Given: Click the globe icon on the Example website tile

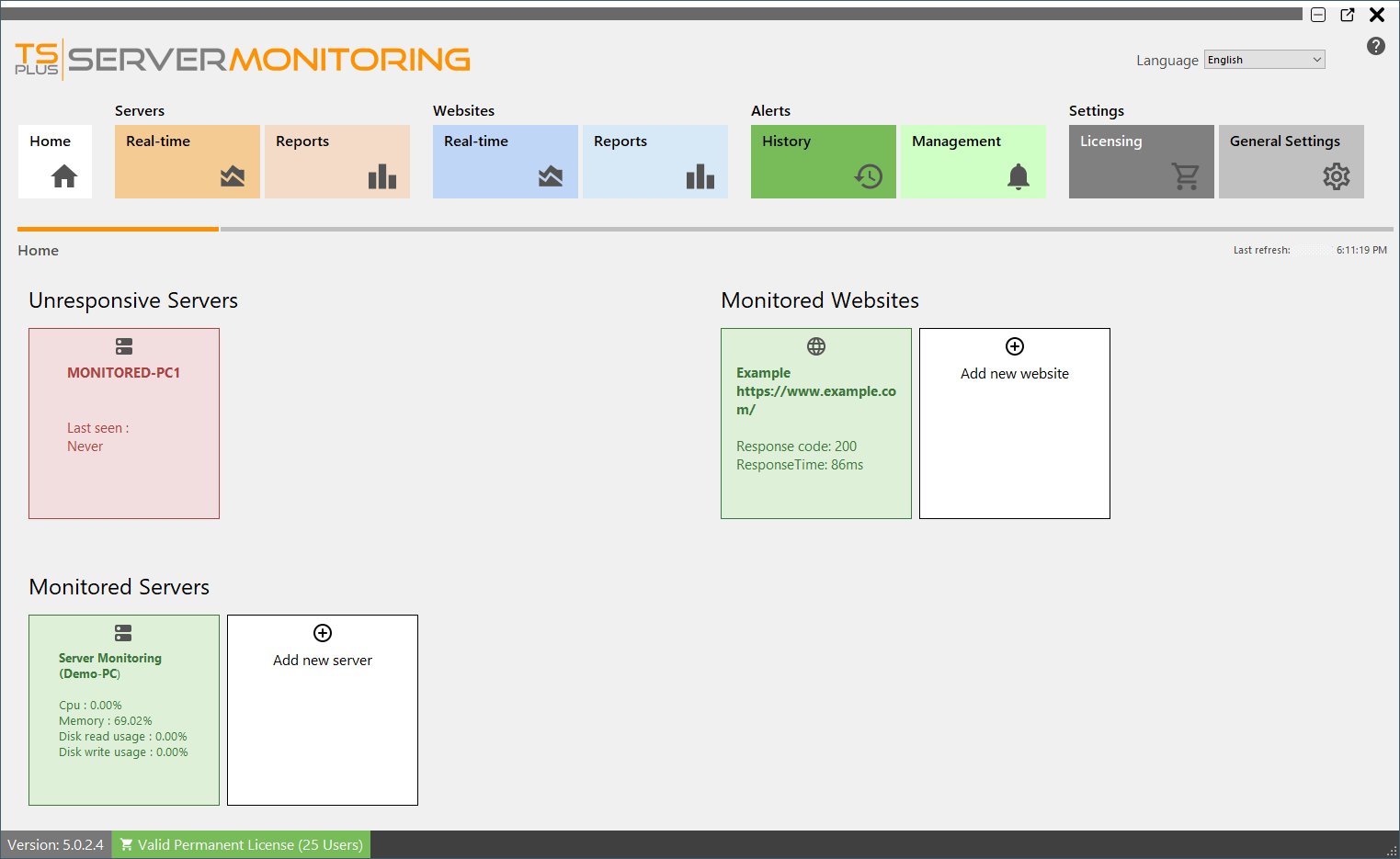Looking at the screenshot, I should [x=816, y=346].
